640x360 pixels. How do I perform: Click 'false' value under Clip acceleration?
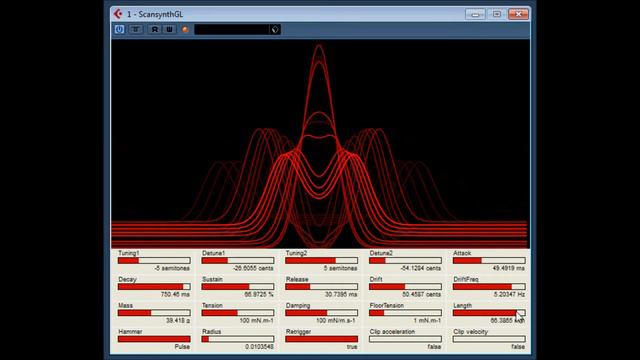[x=434, y=347]
